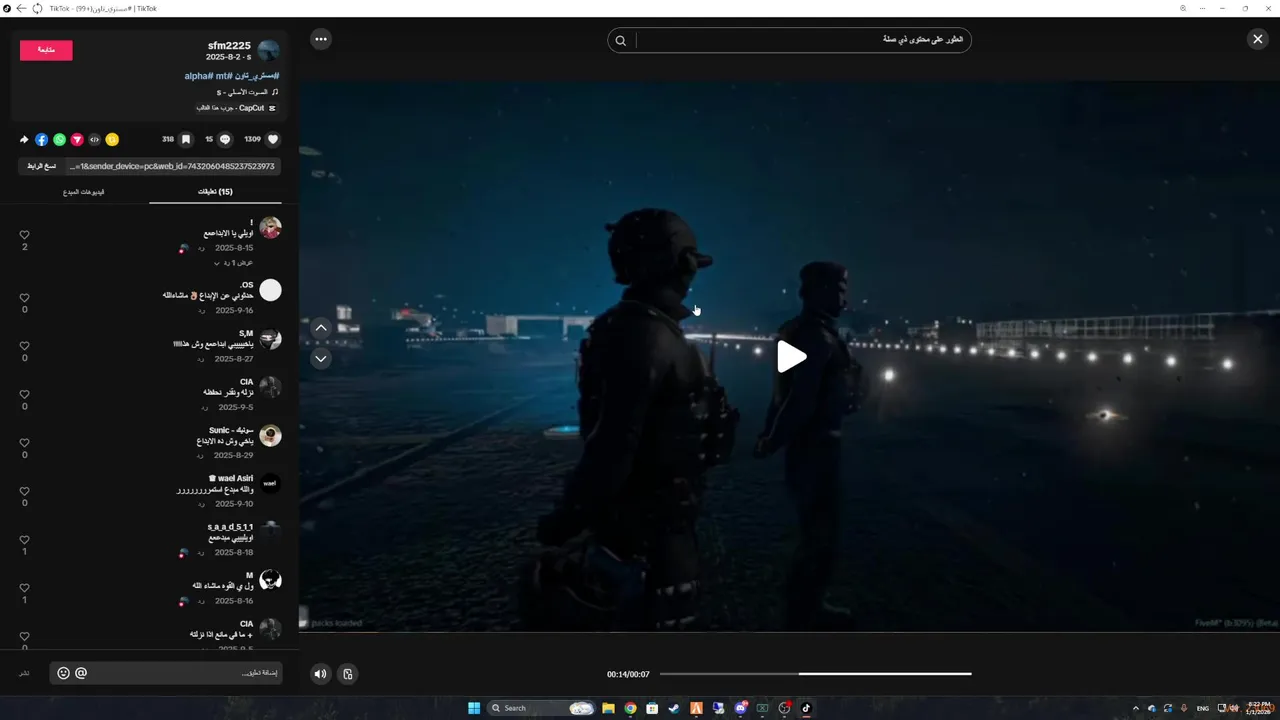The height and width of the screenshot is (720, 1280).
Task: Open the #alpha #mt hashtag caption link
Action: (x=232, y=76)
